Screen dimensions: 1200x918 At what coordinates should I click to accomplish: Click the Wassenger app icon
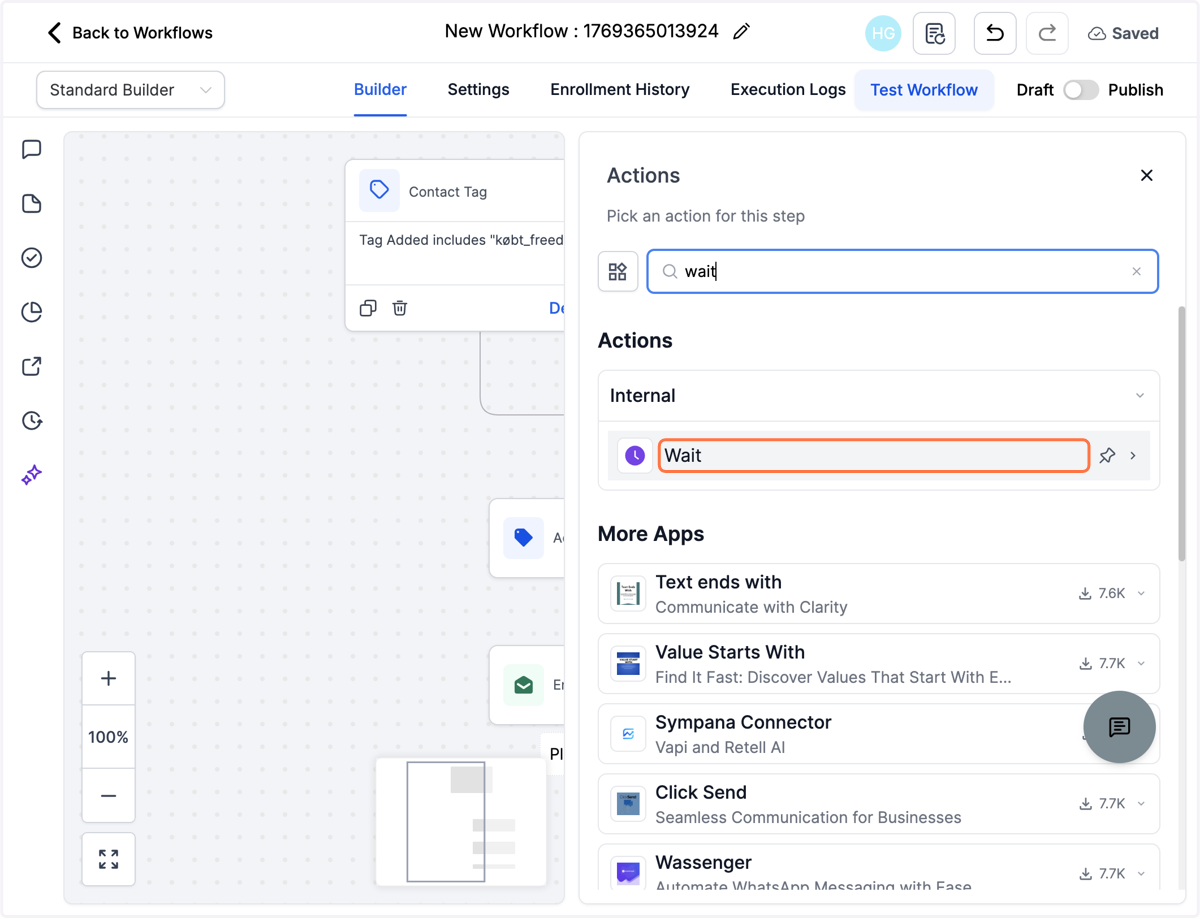click(628, 873)
